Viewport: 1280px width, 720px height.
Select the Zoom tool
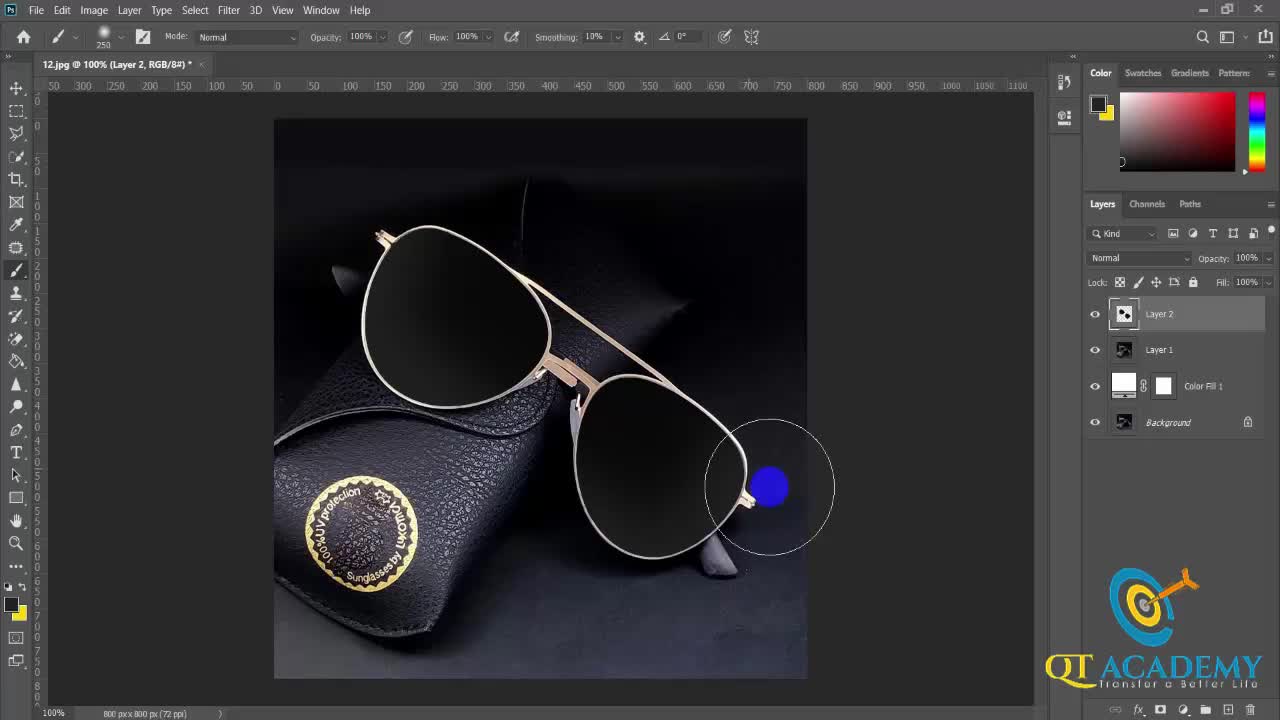(16, 543)
